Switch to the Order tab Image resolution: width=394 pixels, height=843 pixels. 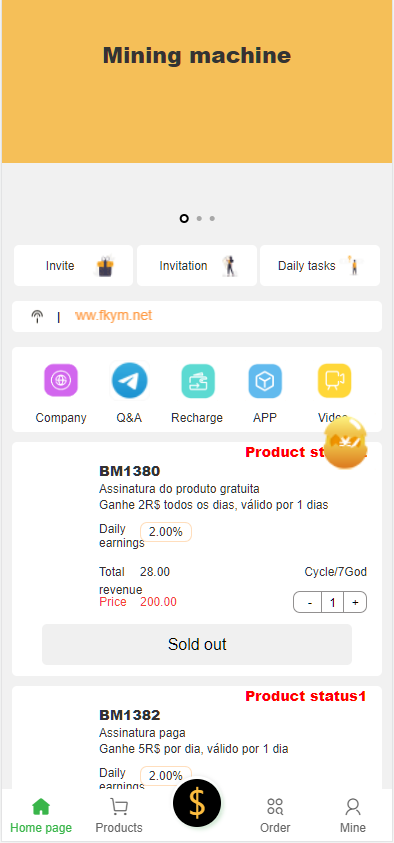click(x=275, y=815)
